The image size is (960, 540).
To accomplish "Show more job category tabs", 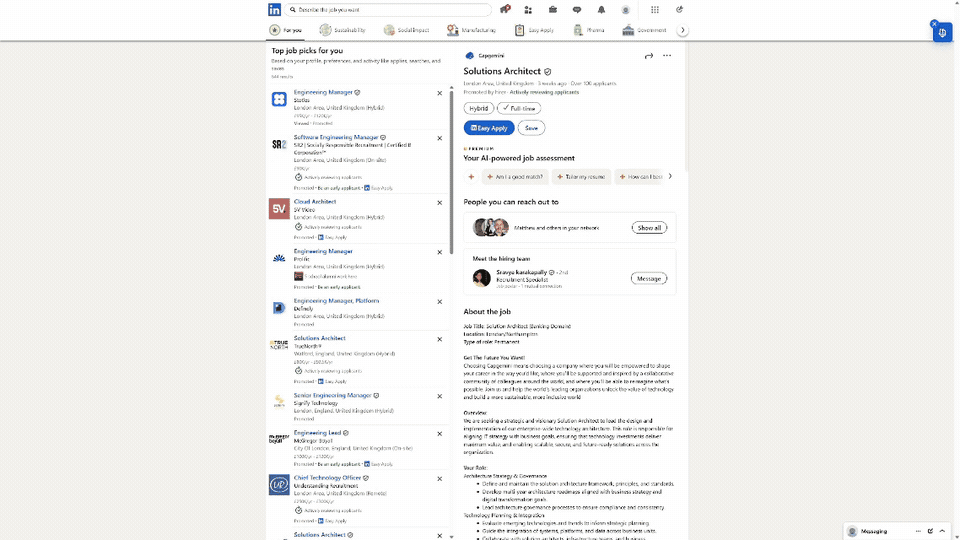I will click(x=683, y=30).
